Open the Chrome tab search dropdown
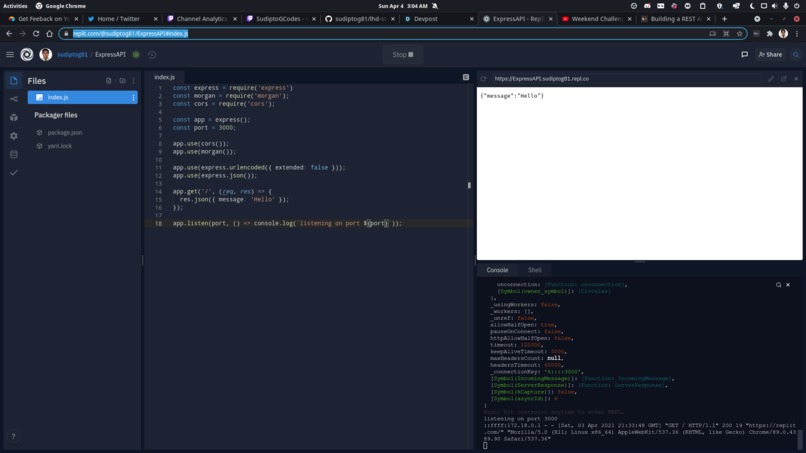Screen dimensions: 806x453 click(x=757, y=19)
